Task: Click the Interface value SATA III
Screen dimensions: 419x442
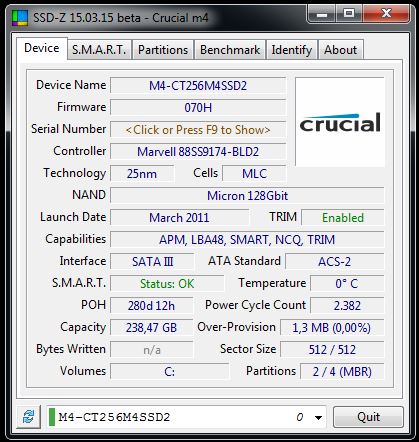Action: [152, 262]
